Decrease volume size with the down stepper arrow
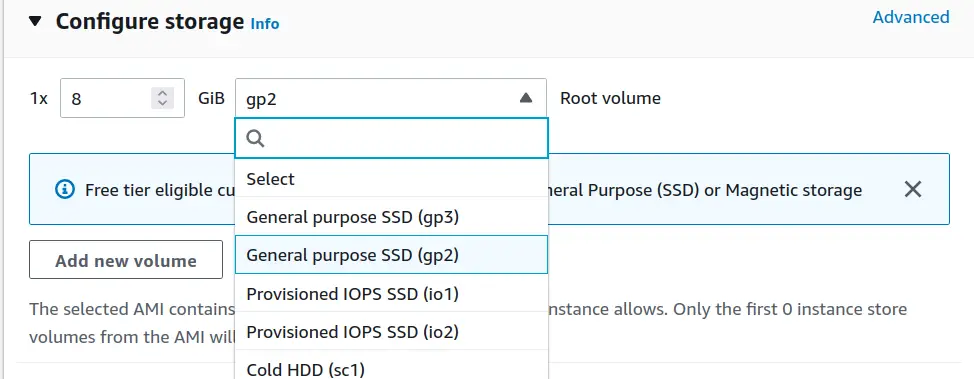Image resolution: width=974 pixels, height=379 pixels. [162, 103]
